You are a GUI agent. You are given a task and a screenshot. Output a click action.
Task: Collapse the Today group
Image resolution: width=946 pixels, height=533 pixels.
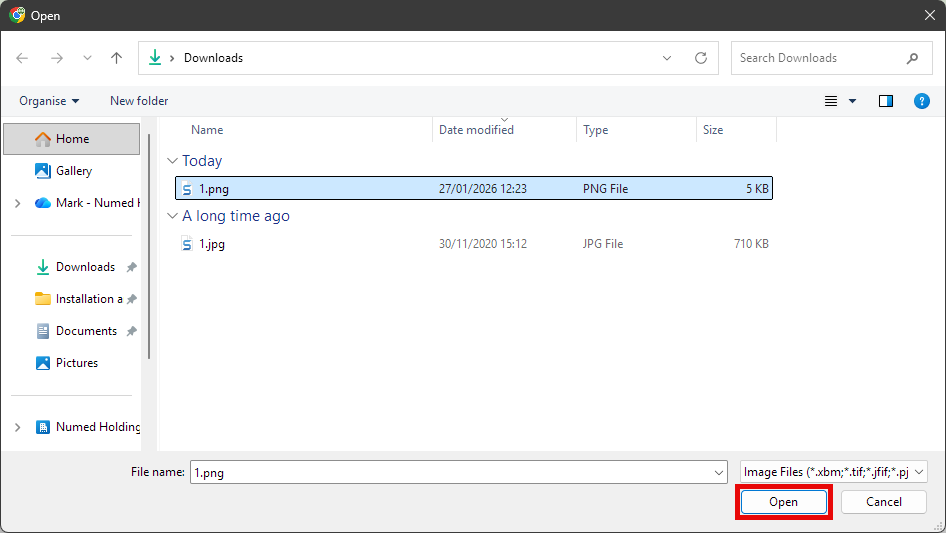click(x=173, y=161)
